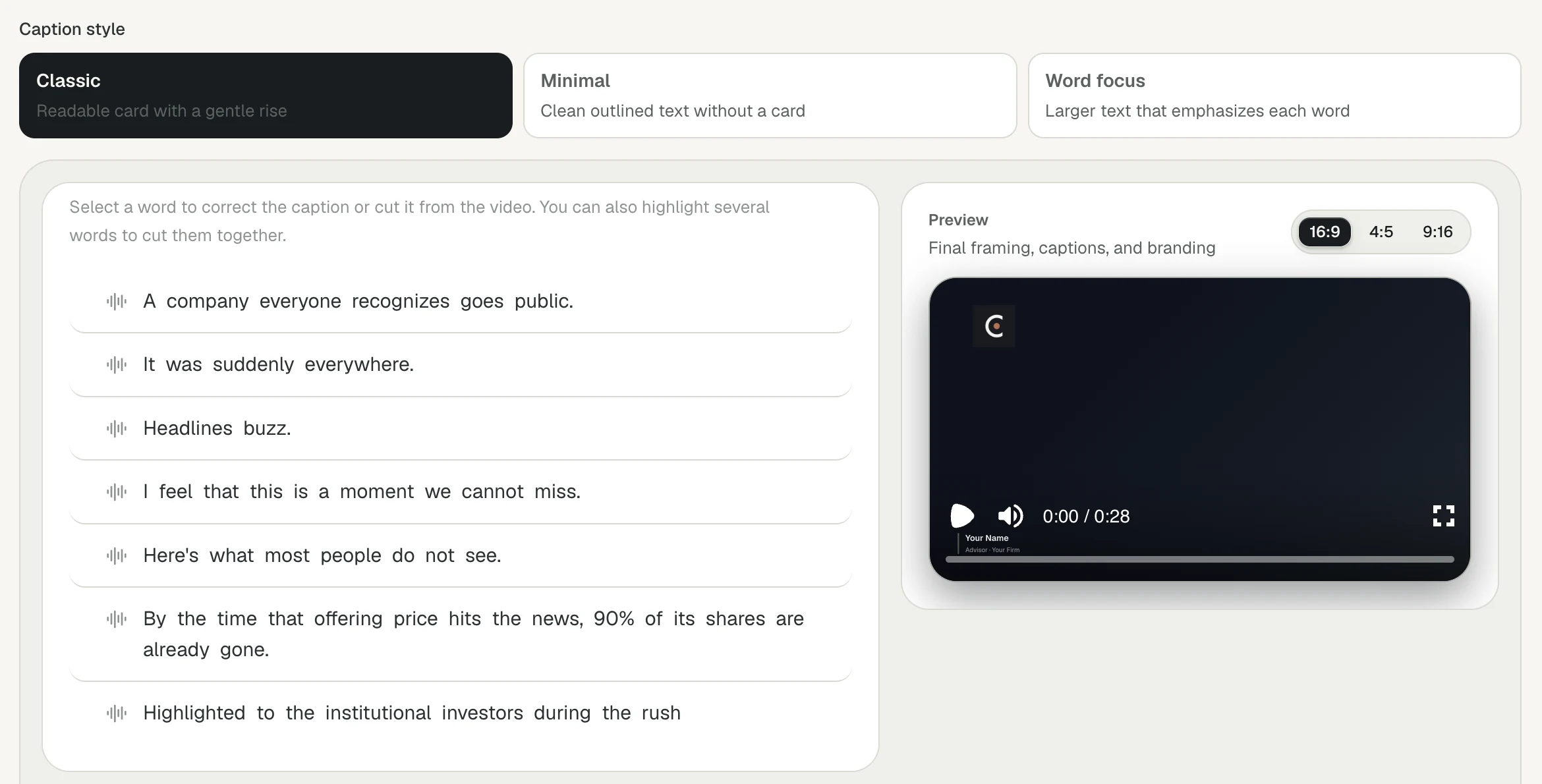This screenshot has height=784, width=1542.
Task: Select the word "investors"
Action: [482, 713]
